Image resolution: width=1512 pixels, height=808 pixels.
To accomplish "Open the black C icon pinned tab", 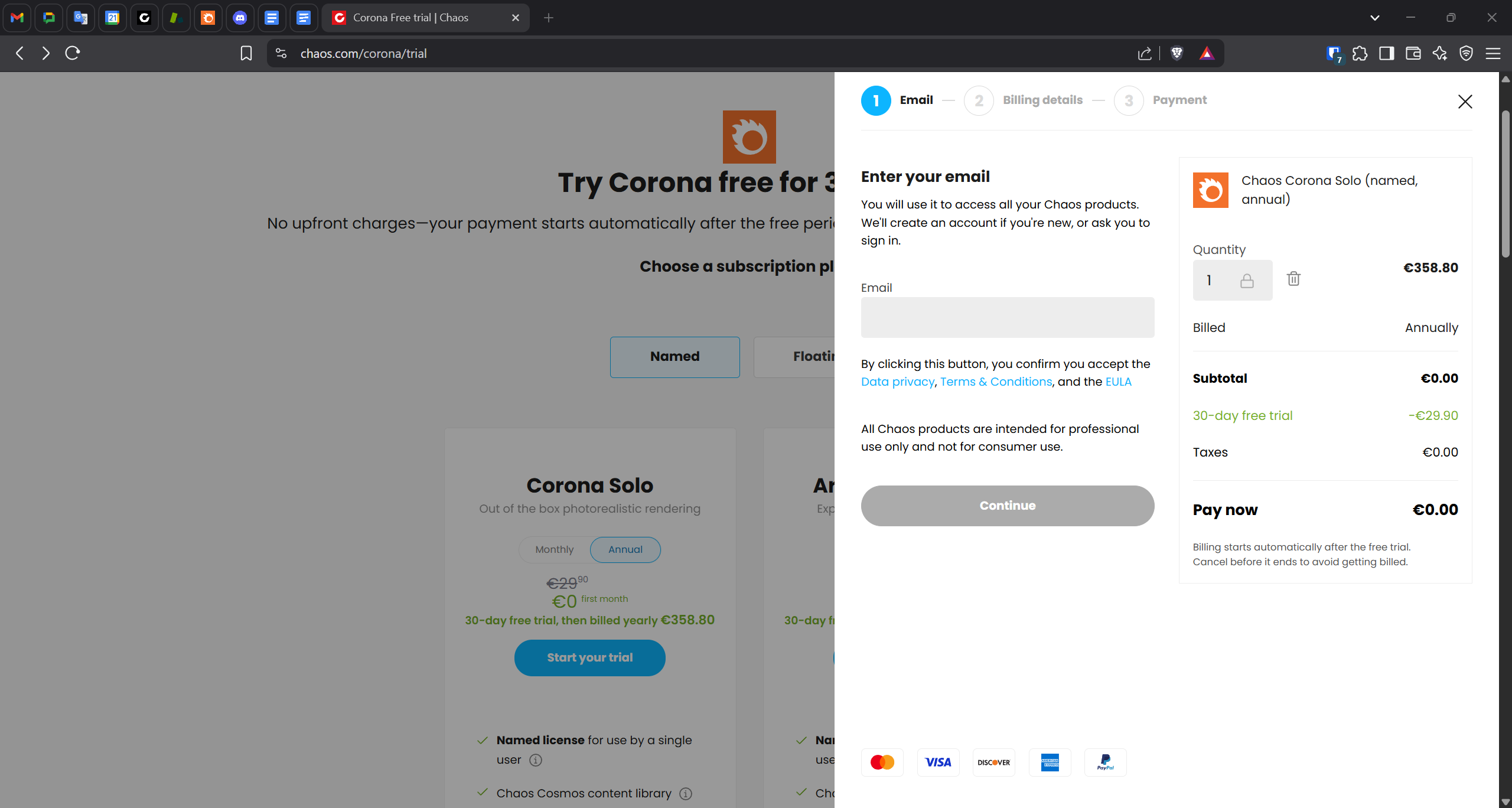I will (145, 18).
